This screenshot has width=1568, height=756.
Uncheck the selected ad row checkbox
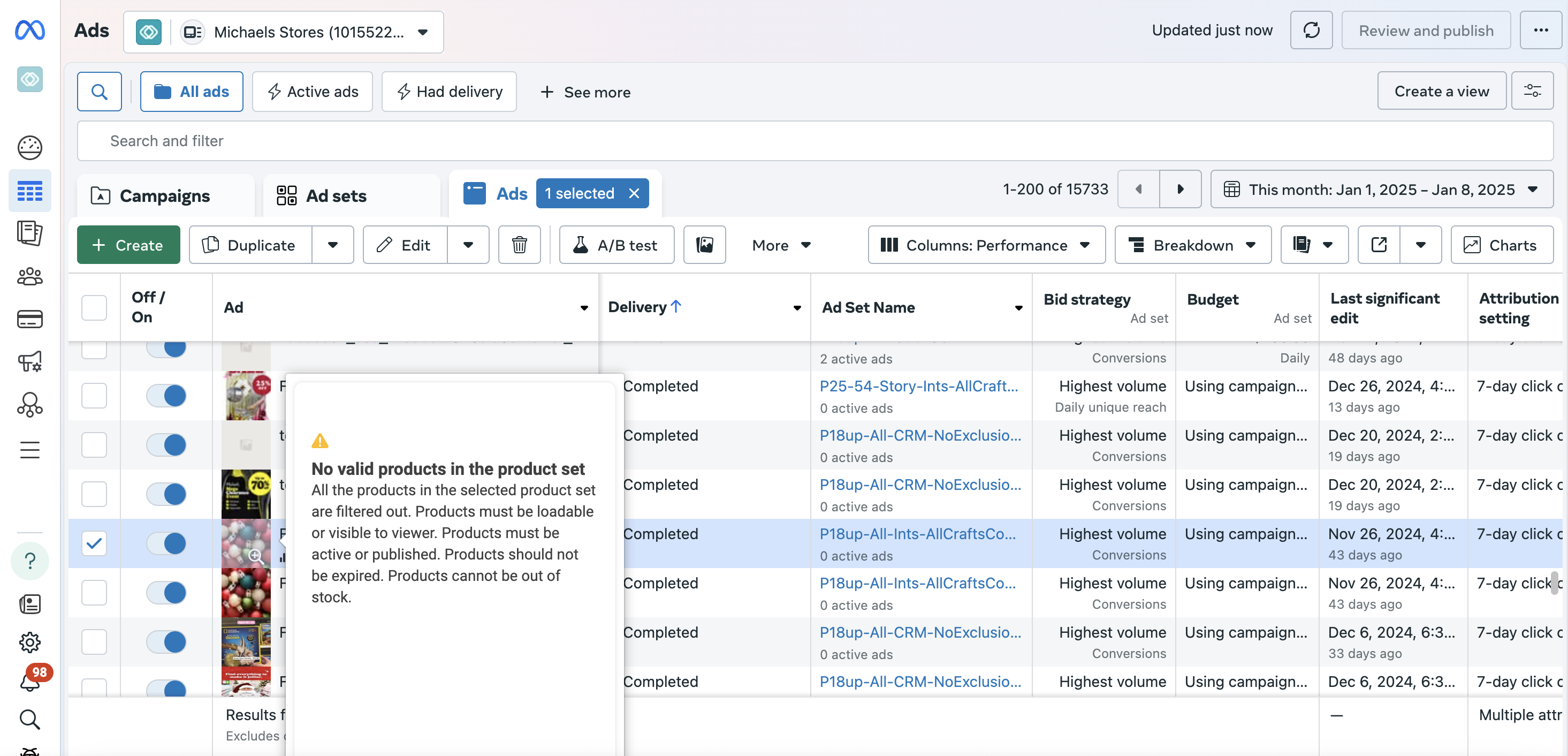click(94, 543)
